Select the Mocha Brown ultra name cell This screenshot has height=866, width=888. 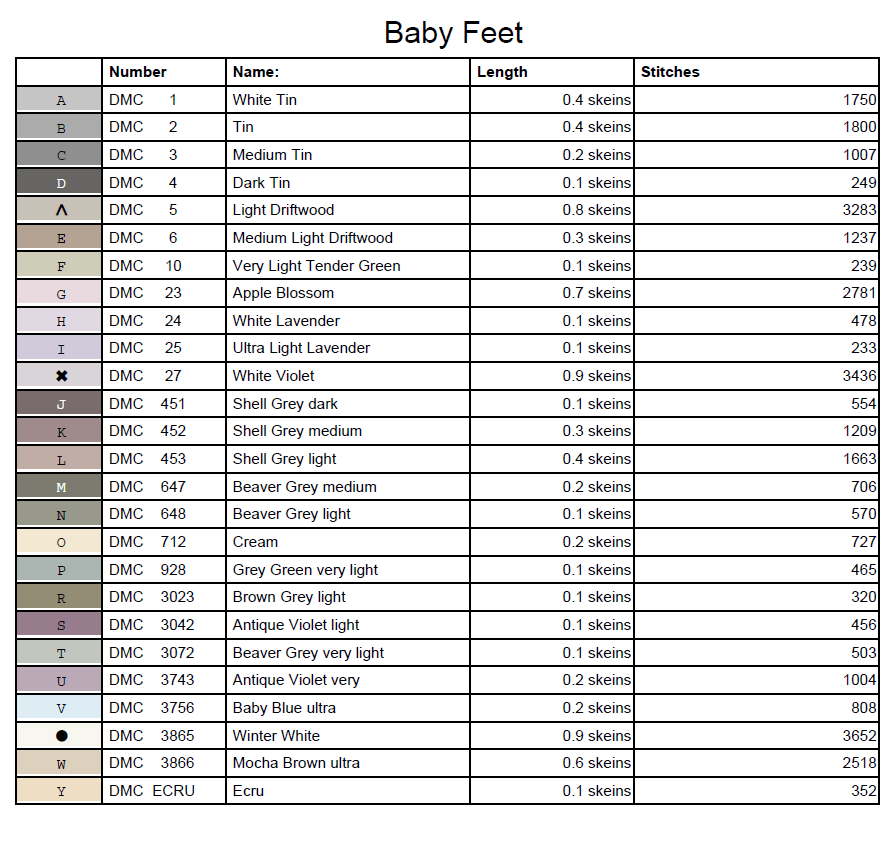coord(296,763)
